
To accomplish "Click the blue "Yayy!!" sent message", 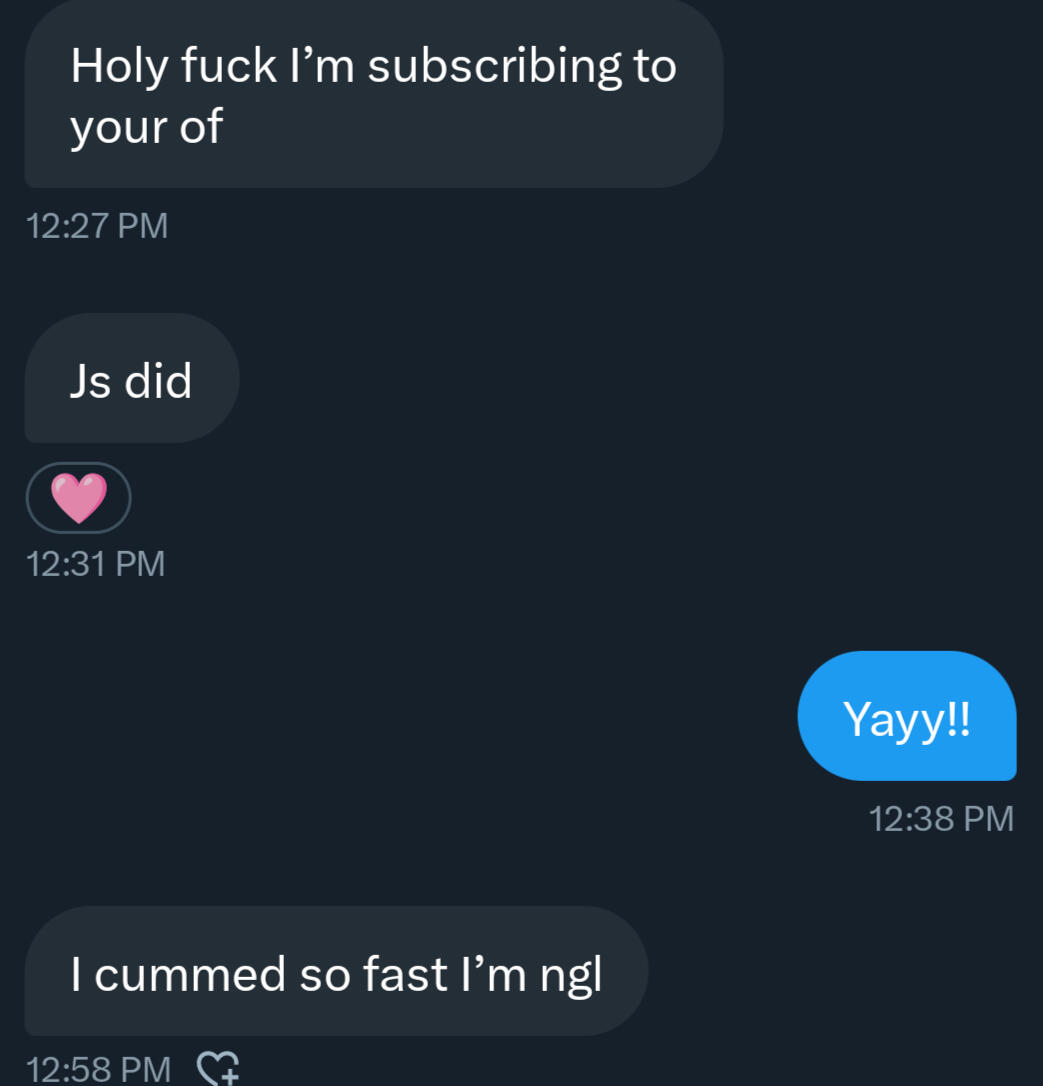I will pyautogui.click(x=906, y=716).
